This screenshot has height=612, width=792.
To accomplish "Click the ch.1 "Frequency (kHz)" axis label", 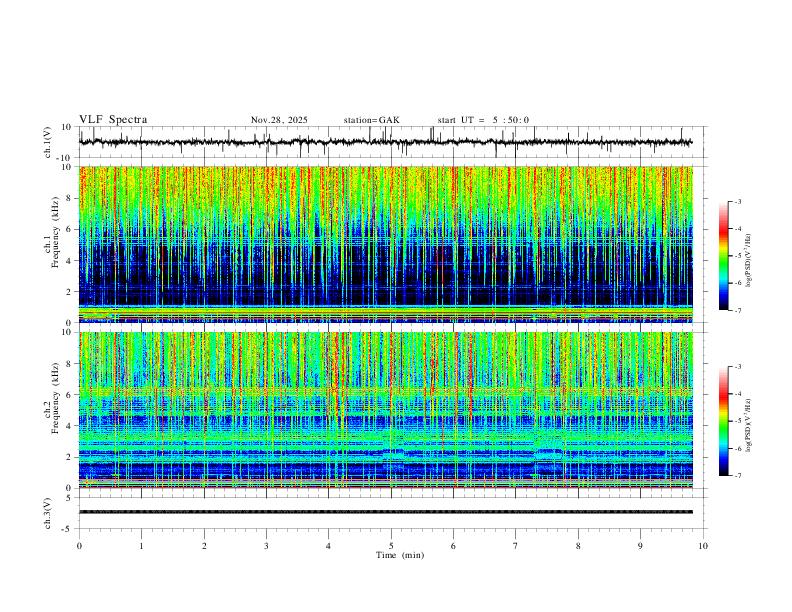I will (x=55, y=232).
